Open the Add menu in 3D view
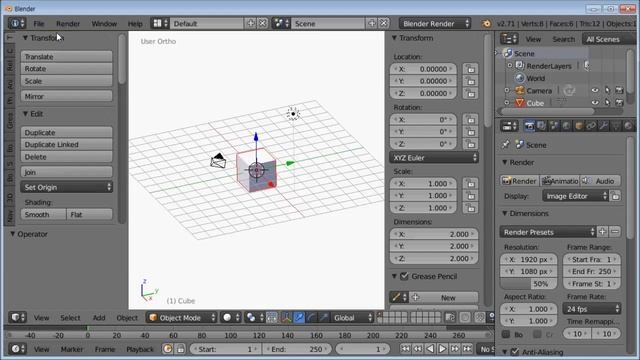 (x=99, y=318)
